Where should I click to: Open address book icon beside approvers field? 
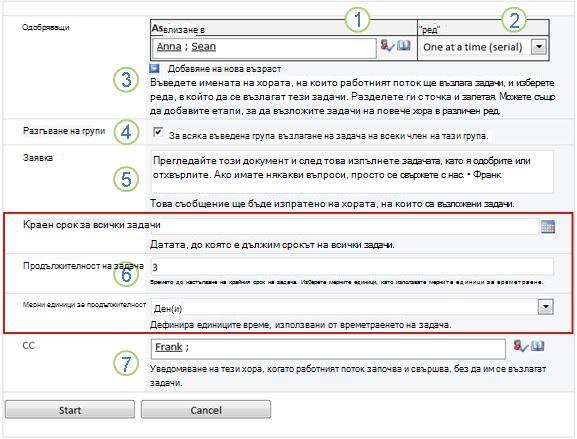(404, 46)
